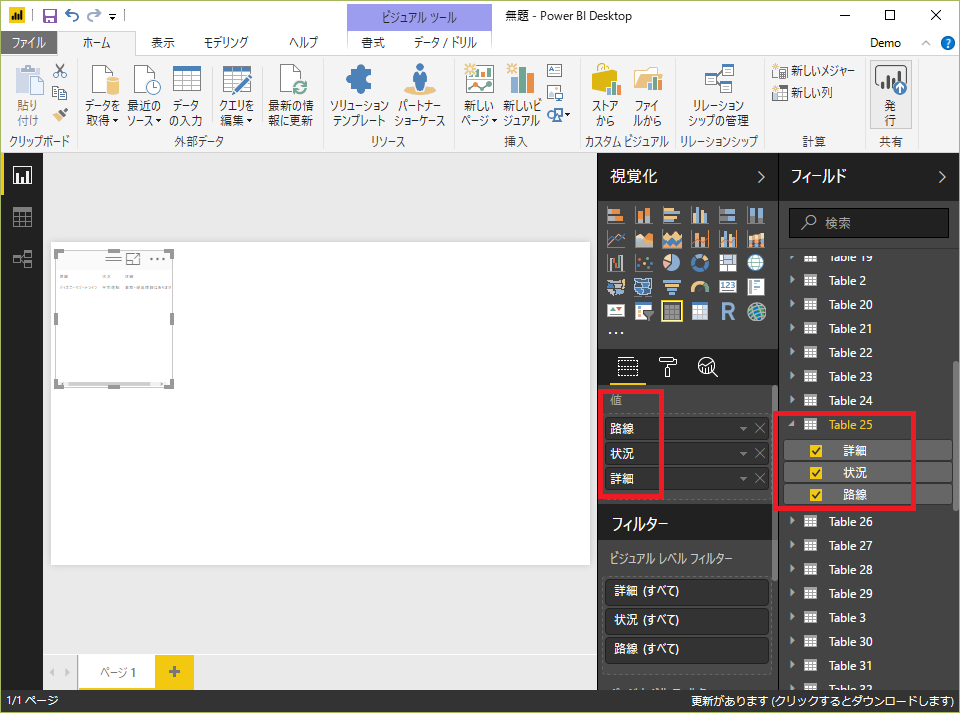
Task: Collapse the フィールド pane chevron
Action: (942, 177)
